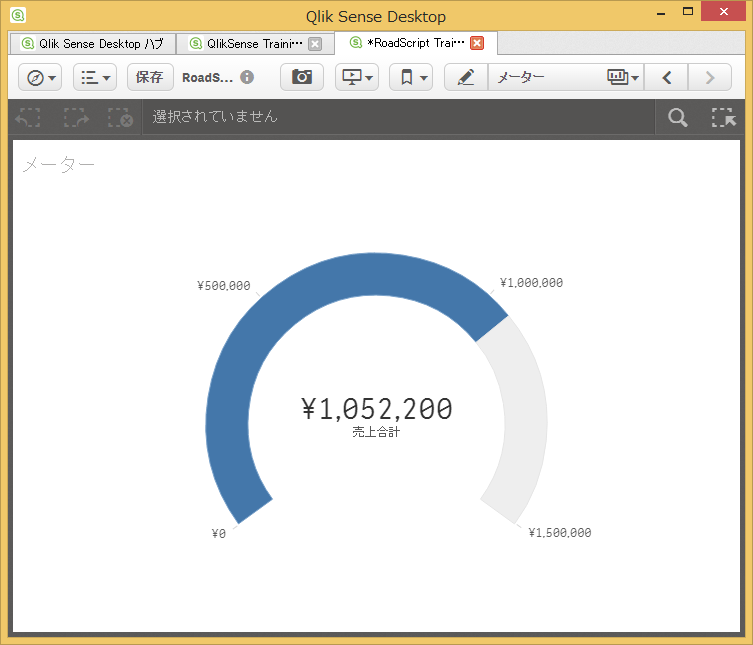Viewport: 753px width, 645px height.
Task: Close the RoadScript Training tab
Action: pos(477,43)
